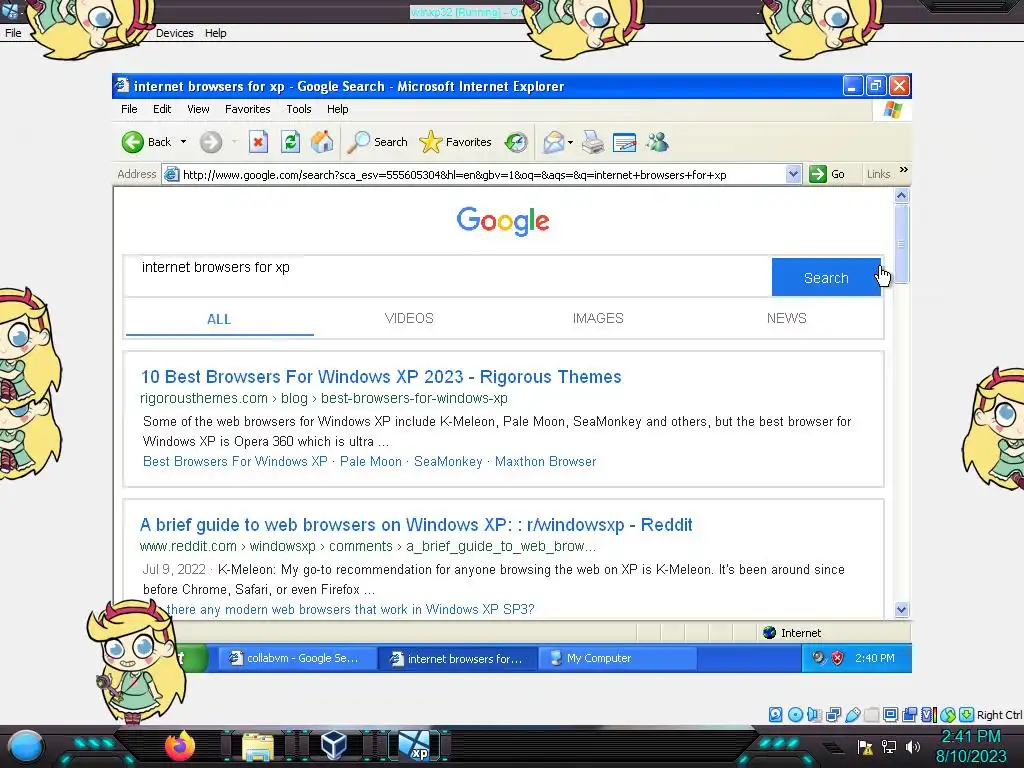This screenshot has width=1024, height=768.
Task: Open VirtualBox Help menu
Action: coord(216,33)
